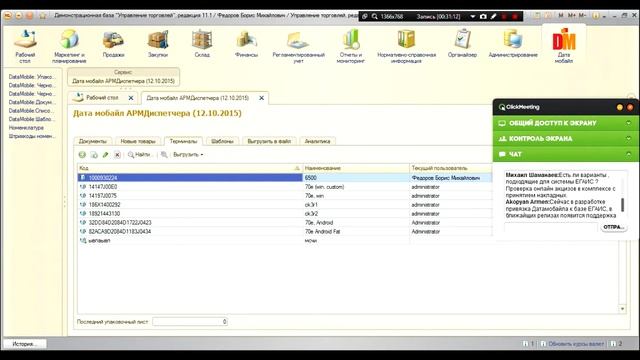This screenshot has width=640, height=360.
Task: Select row with code 1000930224
Action: [x=284, y=178]
